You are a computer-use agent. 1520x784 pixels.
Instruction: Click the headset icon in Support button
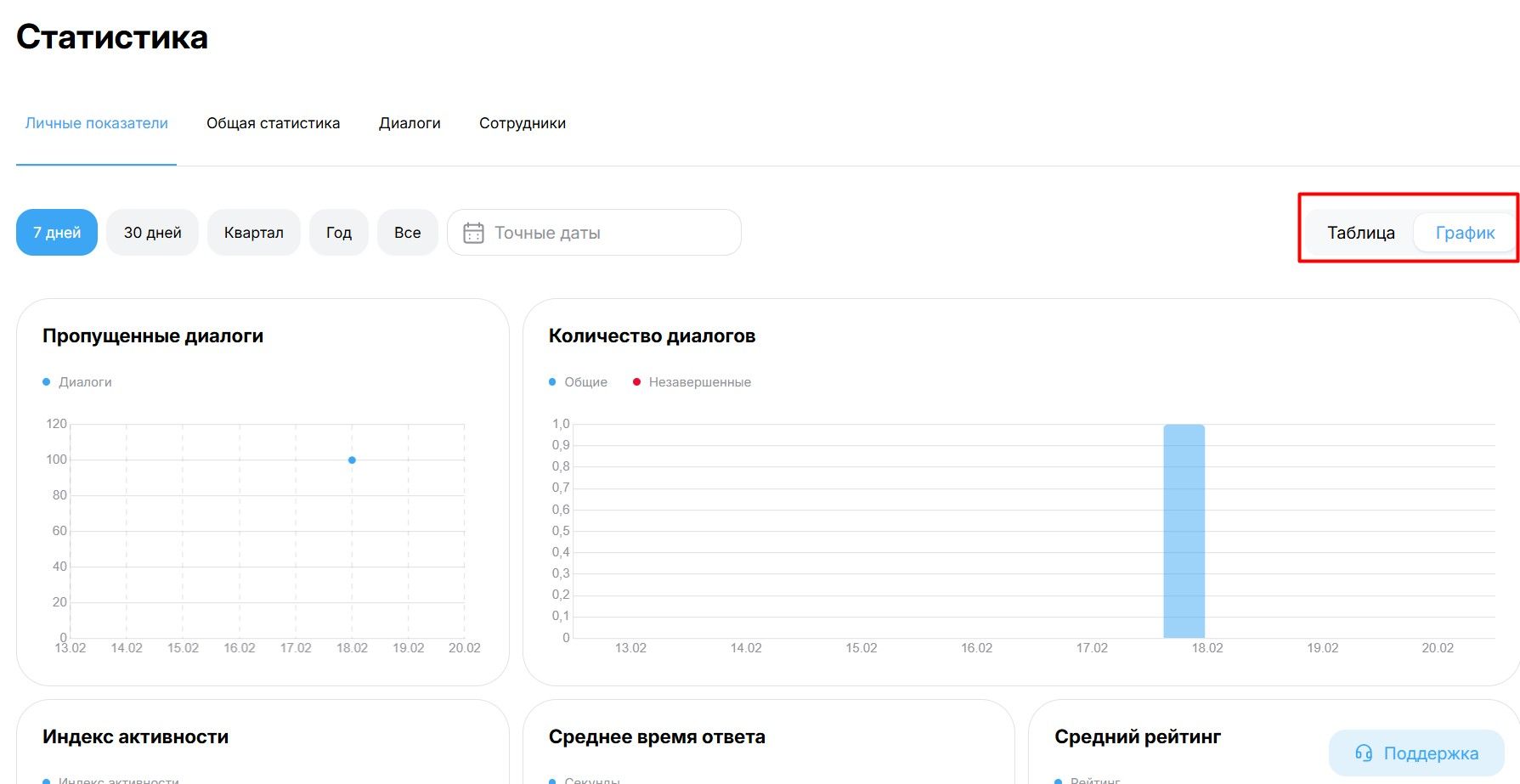(x=1364, y=753)
